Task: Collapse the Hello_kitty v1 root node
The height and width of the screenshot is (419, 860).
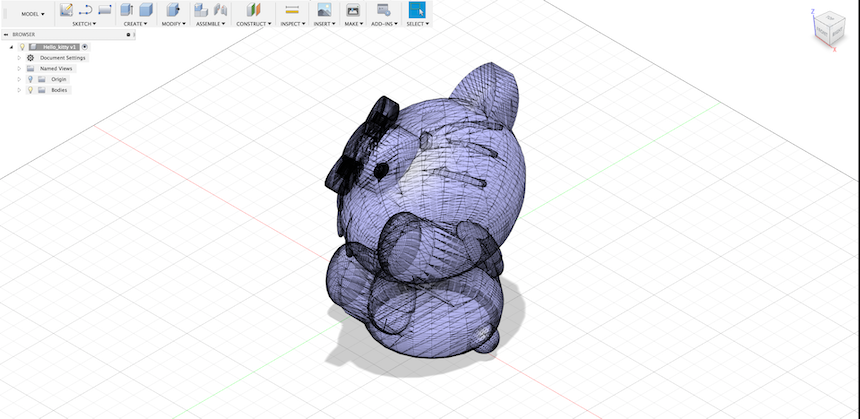Action: (x=12, y=47)
